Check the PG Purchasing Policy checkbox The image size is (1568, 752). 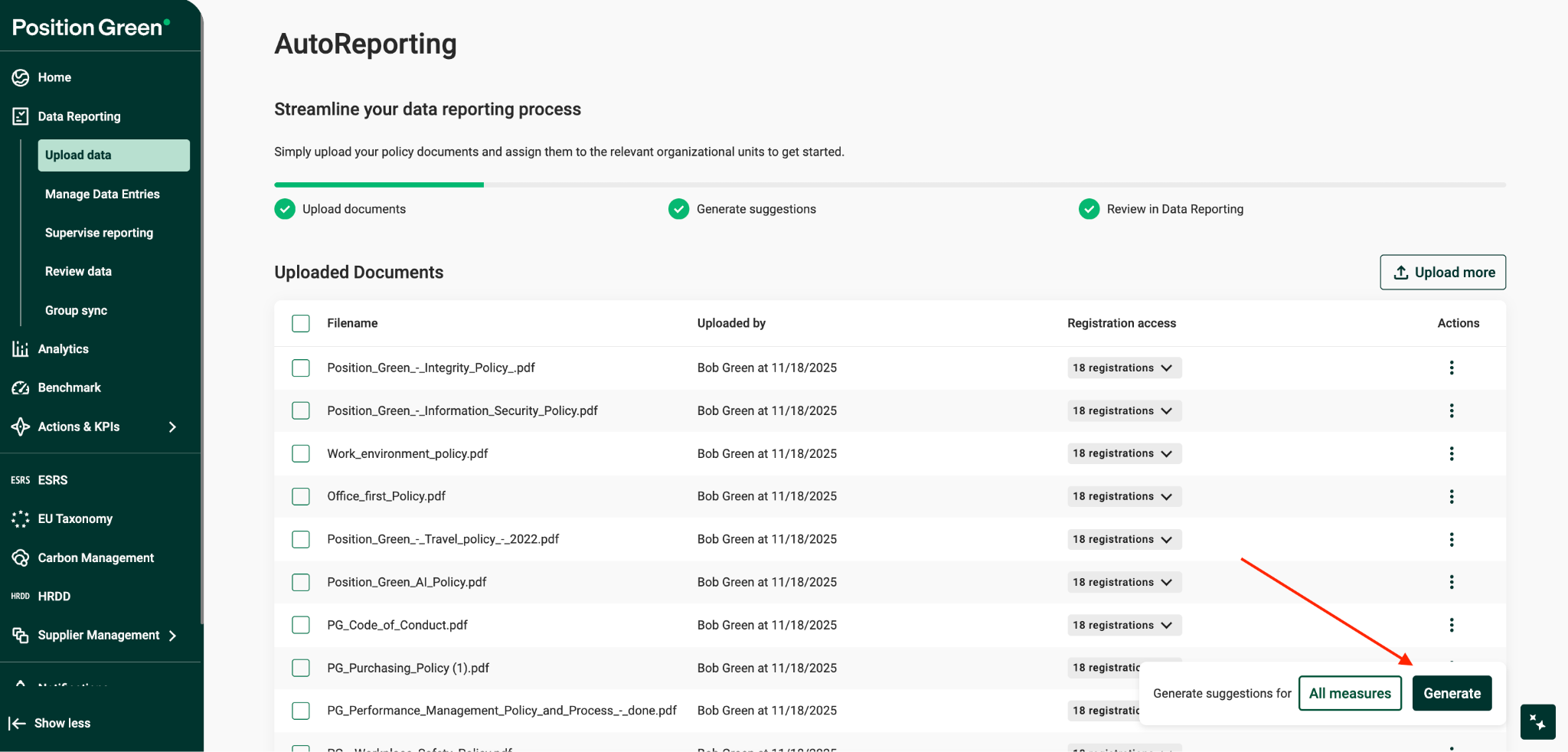click(x=301, y=668)
